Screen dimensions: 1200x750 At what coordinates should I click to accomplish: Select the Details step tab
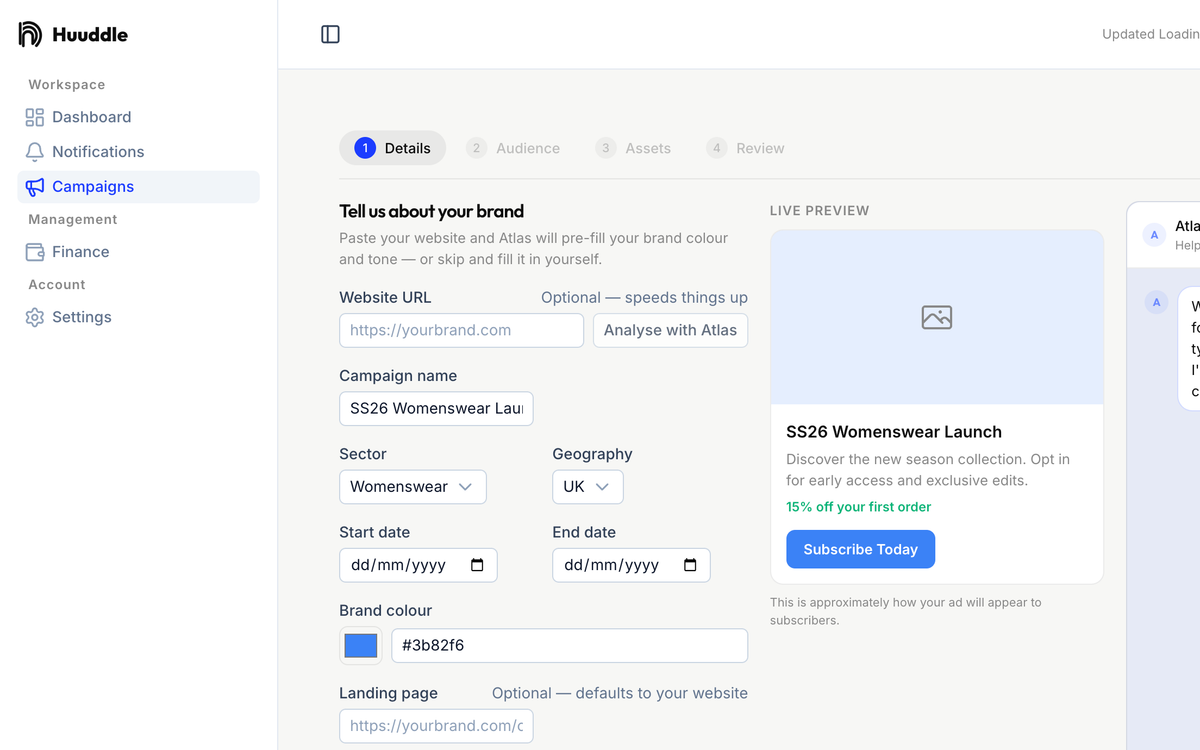tap(393, 148)
